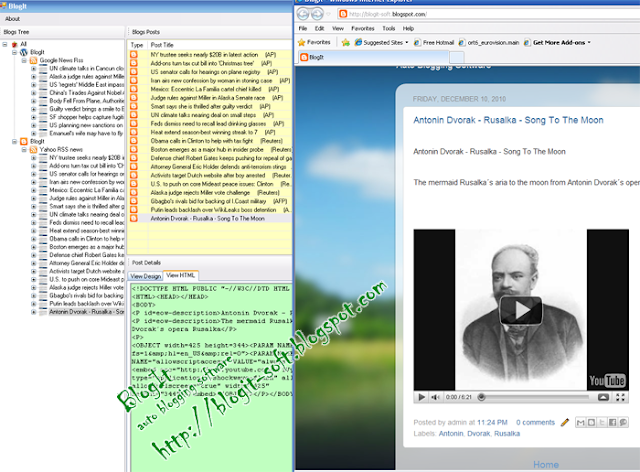Sort posts by the Type column header
Screen dimensions: 640x472
[138, 45]
